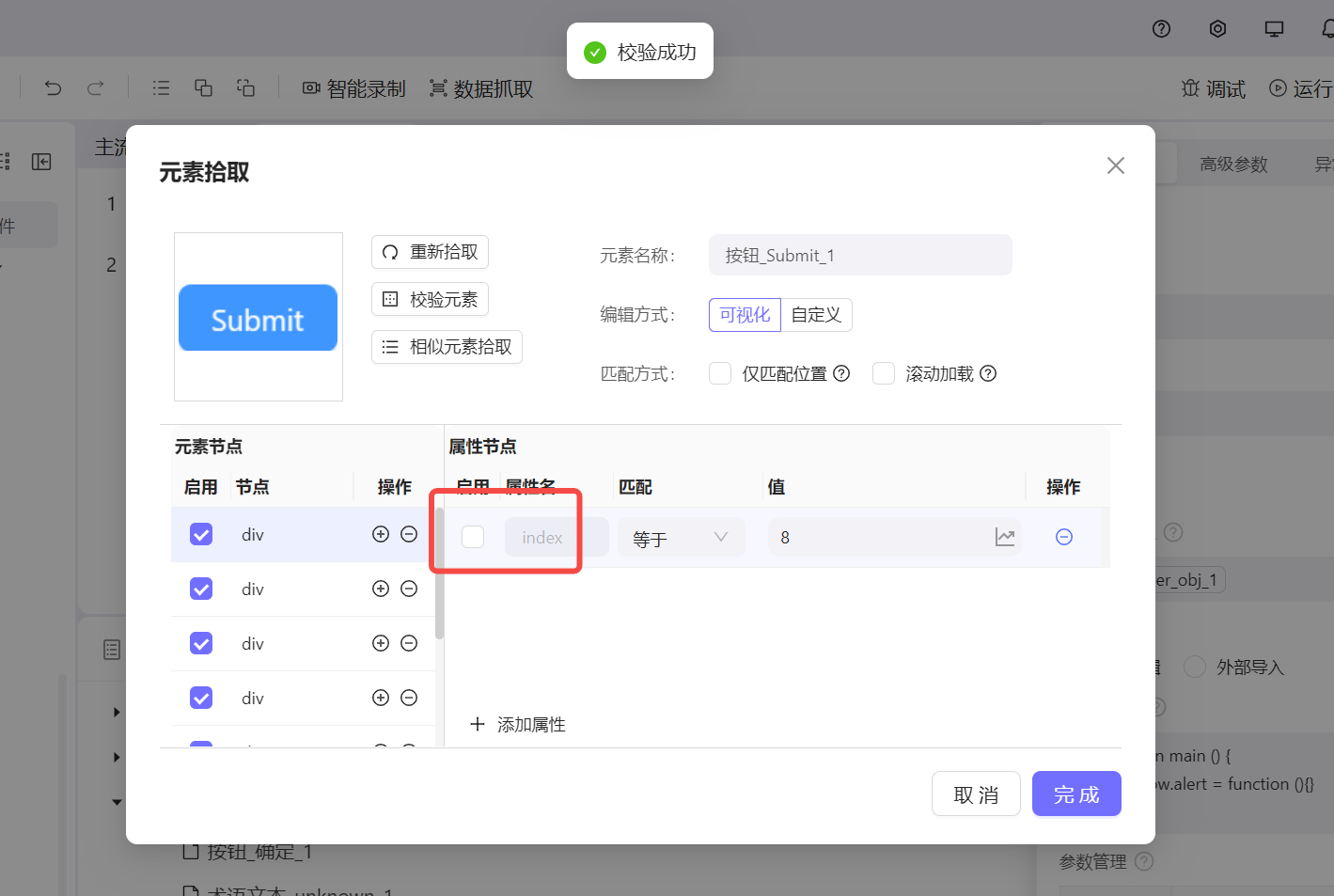Collapse the expanded node in the left tree
1334x896 pixels.
117,802
